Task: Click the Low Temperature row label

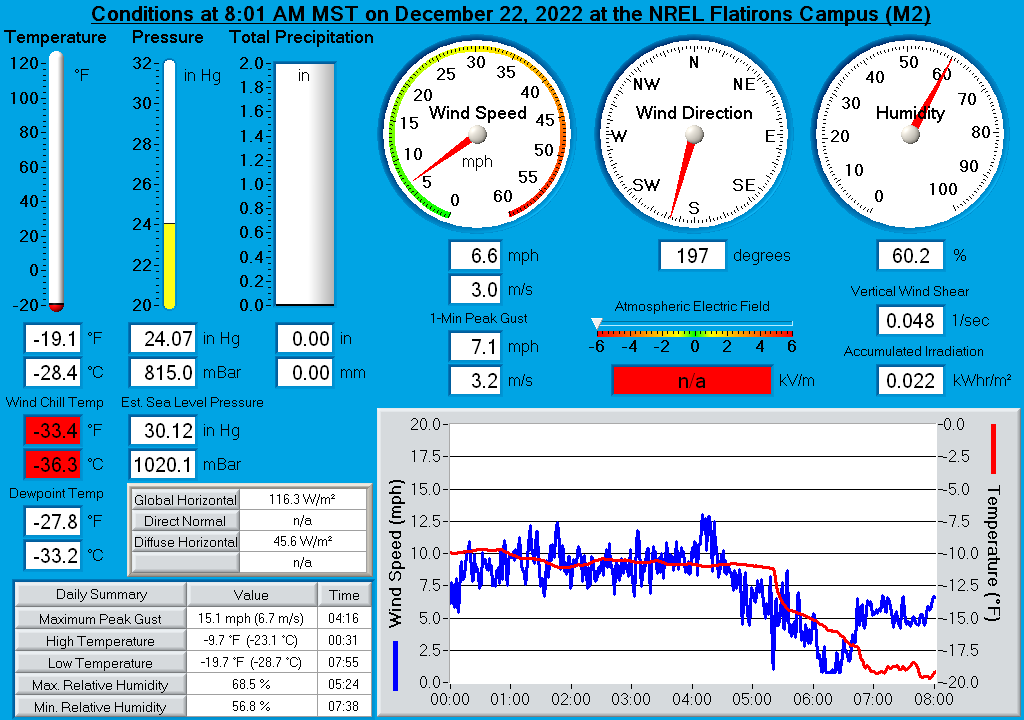Action: [x=101, y=663]
